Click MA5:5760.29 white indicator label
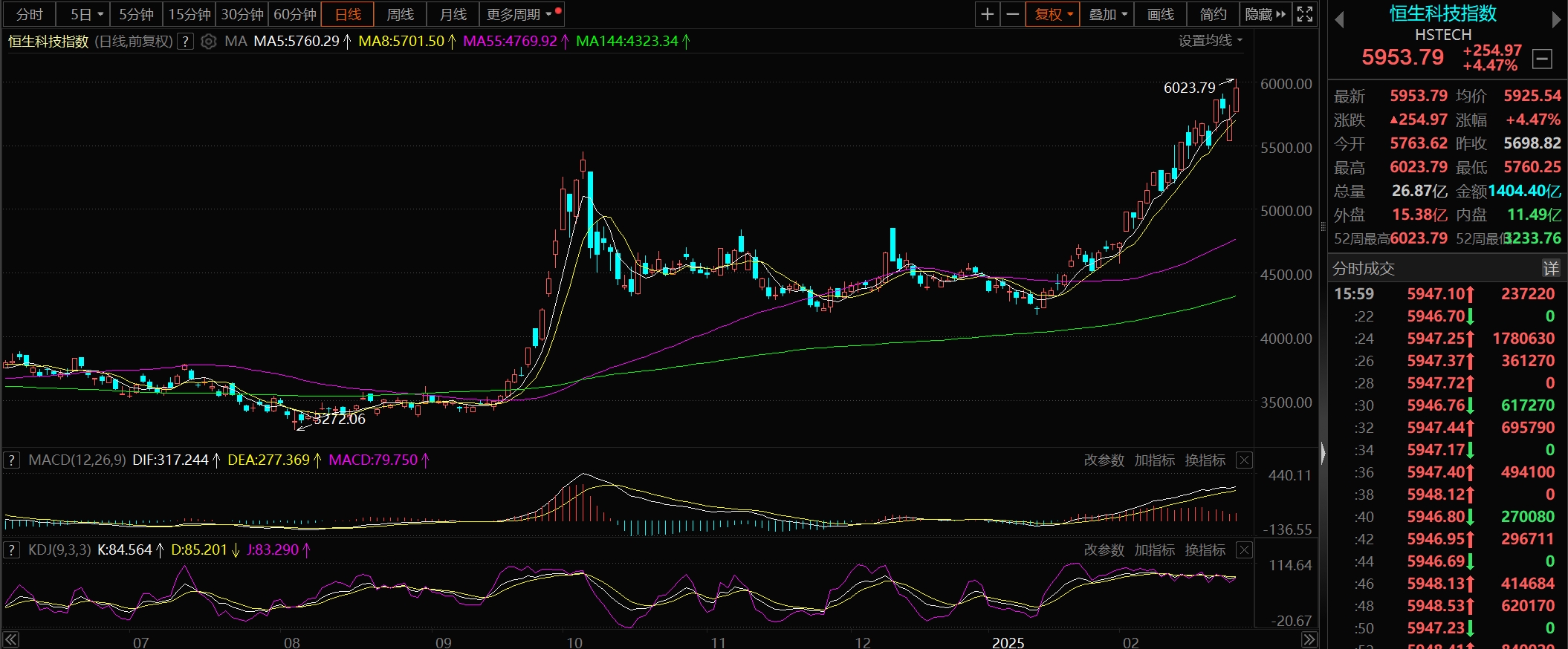This screenshot has width=1568, height=649. point(297,42)
